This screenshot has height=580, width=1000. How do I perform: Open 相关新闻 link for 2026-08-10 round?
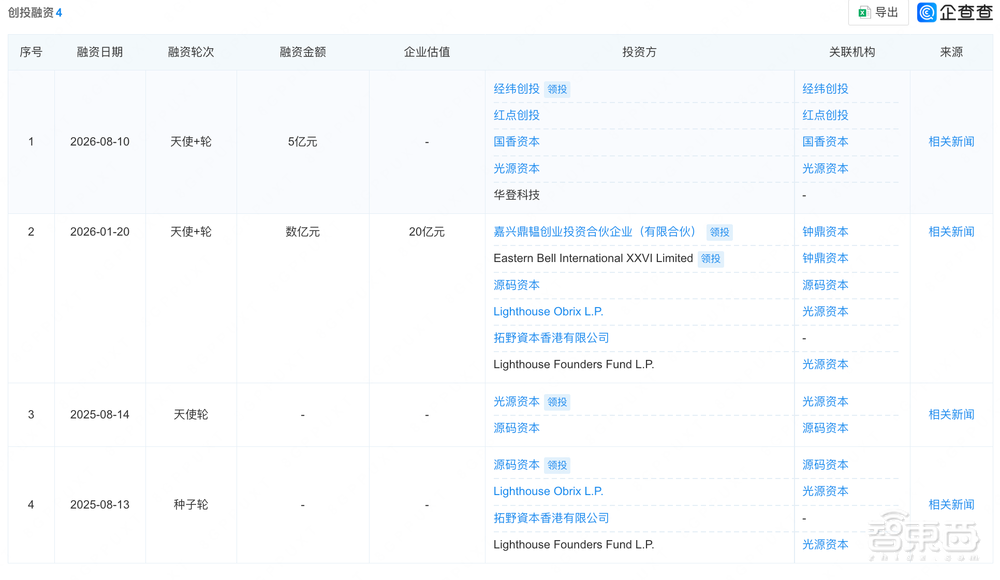[x=951, y=142]
